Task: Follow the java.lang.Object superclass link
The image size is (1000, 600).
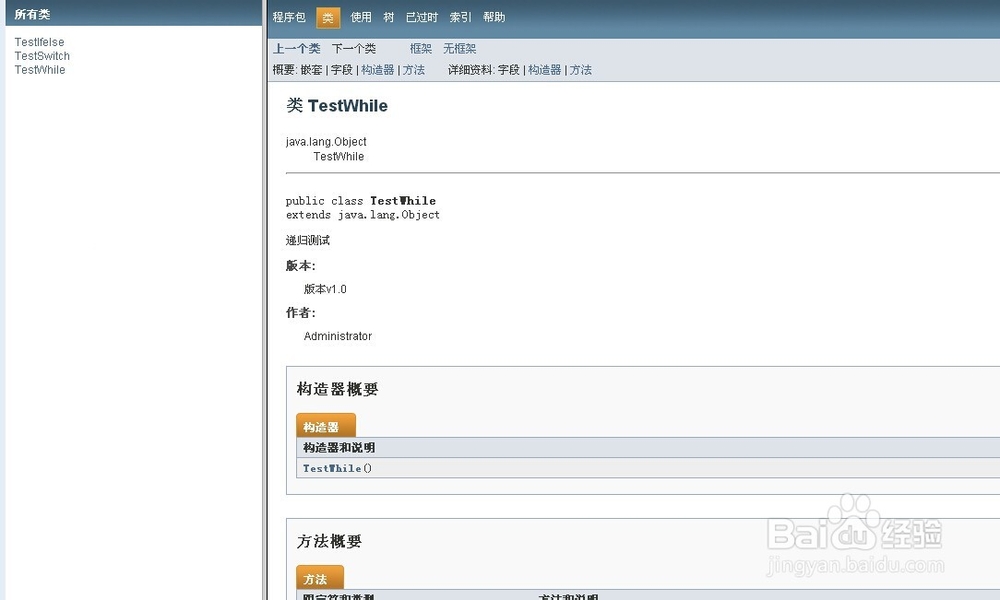Action: click(325, 141)
